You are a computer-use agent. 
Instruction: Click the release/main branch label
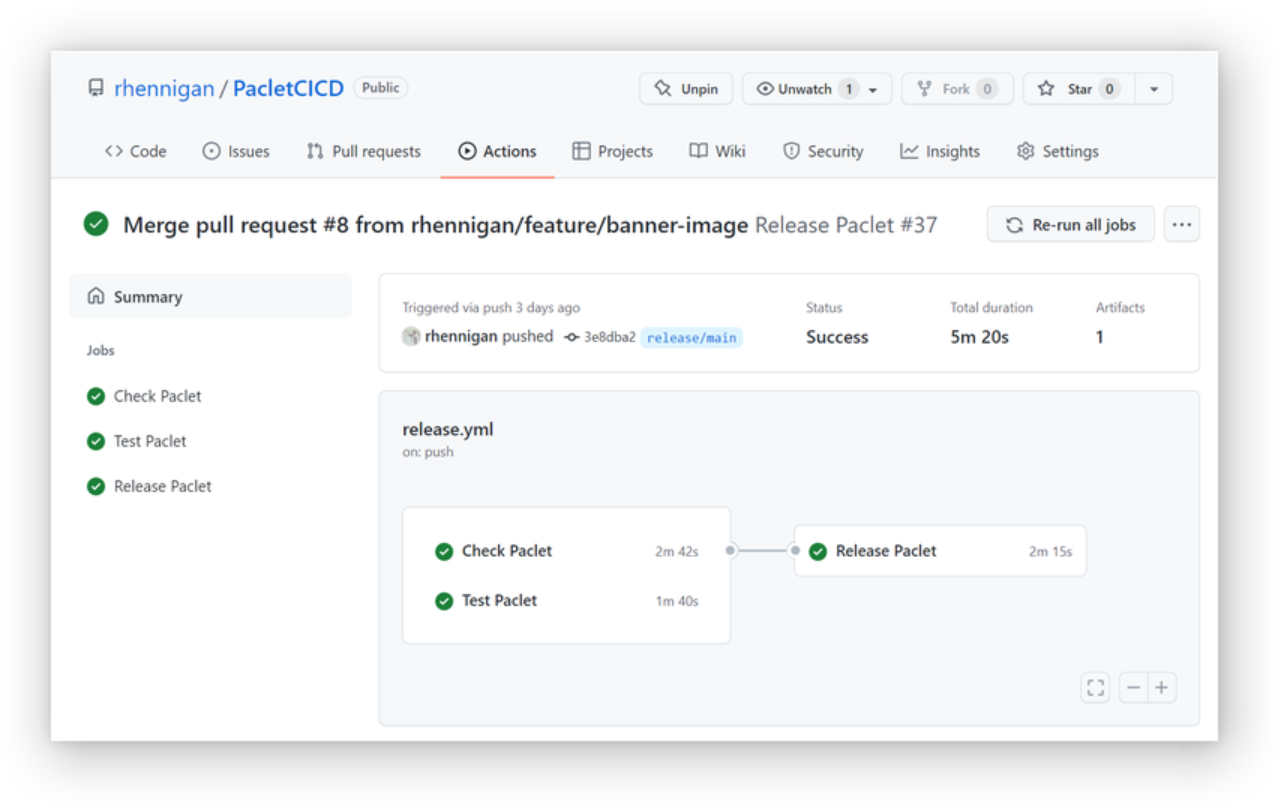(691, 337)
